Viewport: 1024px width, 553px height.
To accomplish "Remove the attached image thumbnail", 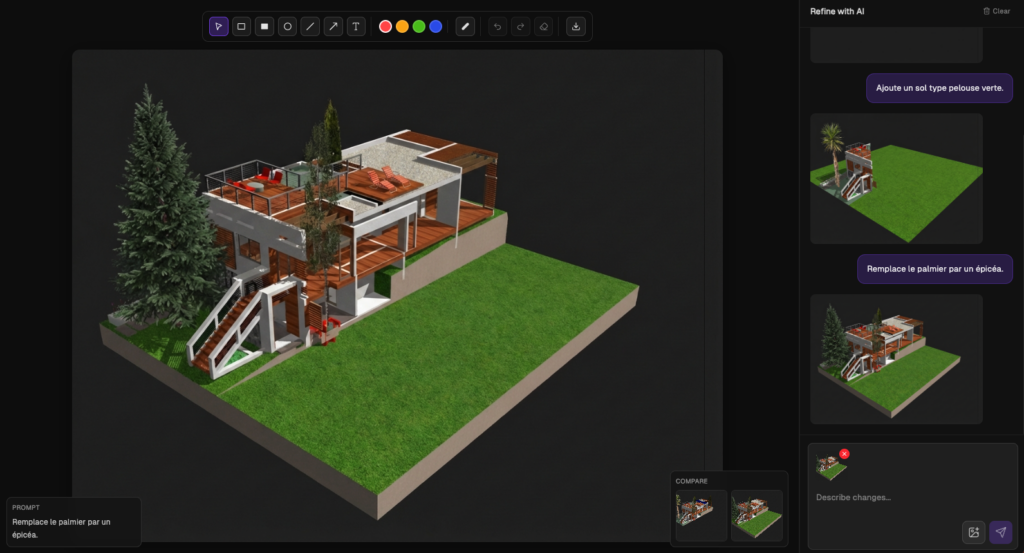I will coord(844,454).
